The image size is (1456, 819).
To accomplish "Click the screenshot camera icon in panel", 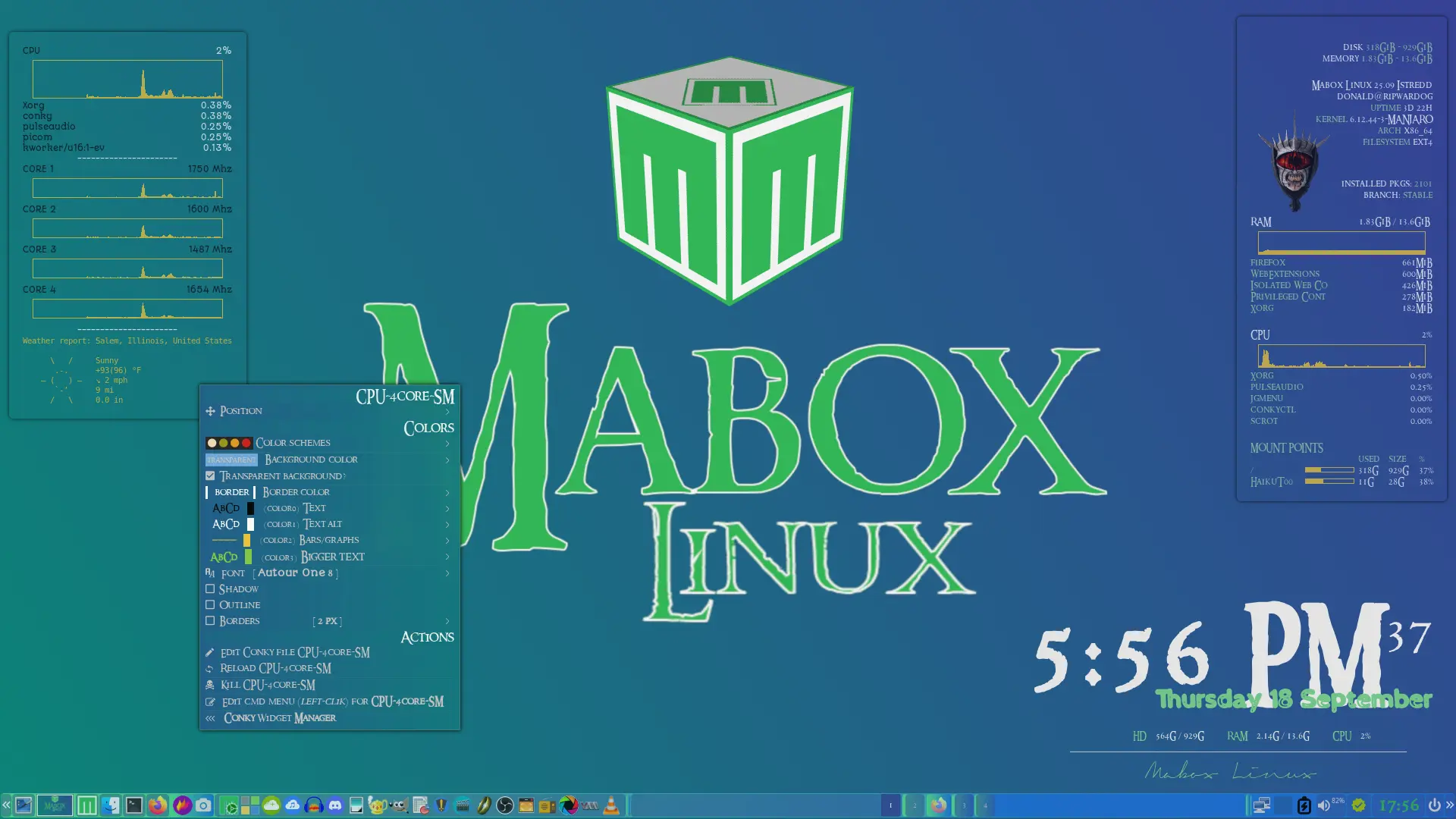I will tap(203, 805).
